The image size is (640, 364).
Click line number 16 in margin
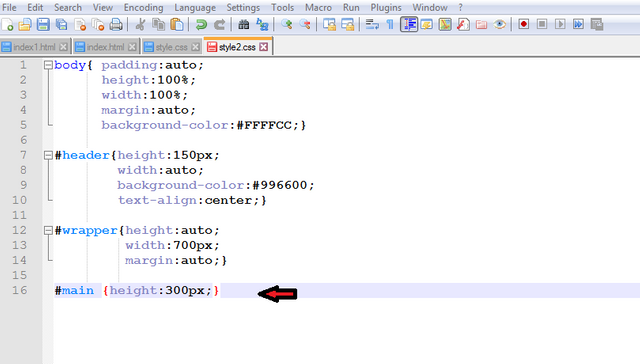click(19, 290)
